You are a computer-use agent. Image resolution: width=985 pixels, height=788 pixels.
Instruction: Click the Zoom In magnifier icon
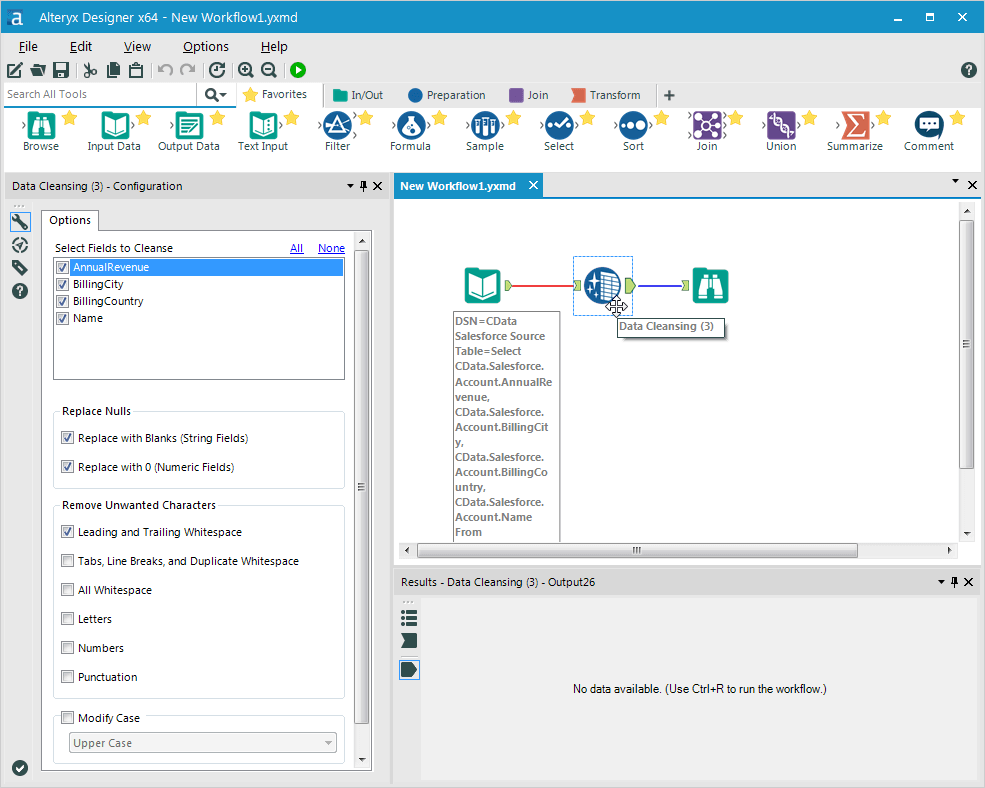pyautogui.click(x=245, y=70)
